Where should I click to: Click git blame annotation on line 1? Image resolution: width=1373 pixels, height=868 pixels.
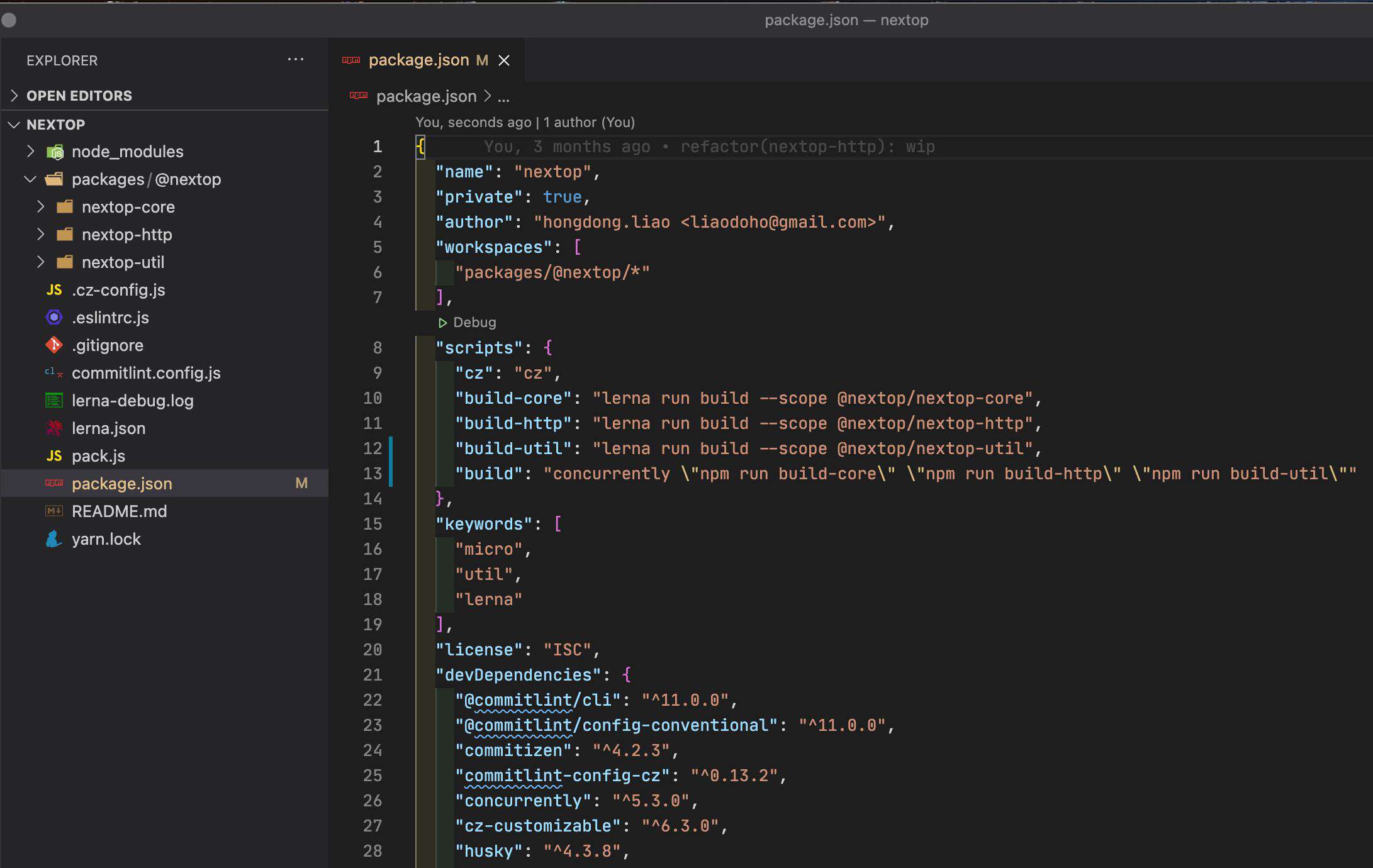tap(709, 147)
